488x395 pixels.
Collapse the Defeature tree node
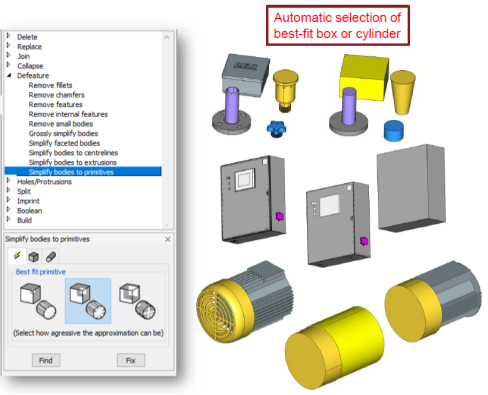pyautogui.click(x=9, y=75)
